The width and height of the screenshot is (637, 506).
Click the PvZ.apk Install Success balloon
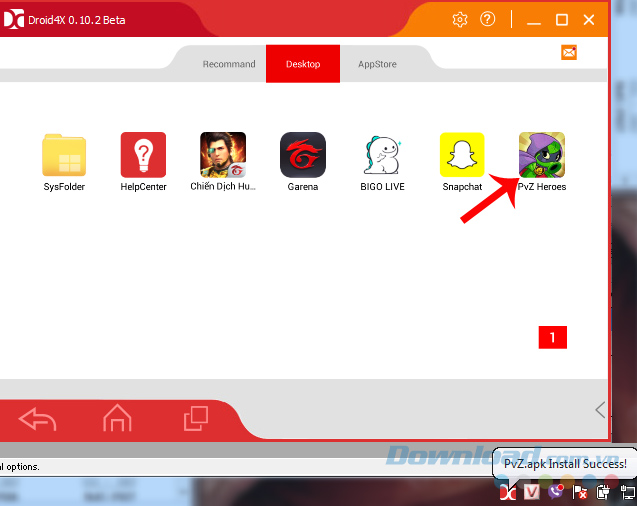pyautogui.click(x=565, y=464)
